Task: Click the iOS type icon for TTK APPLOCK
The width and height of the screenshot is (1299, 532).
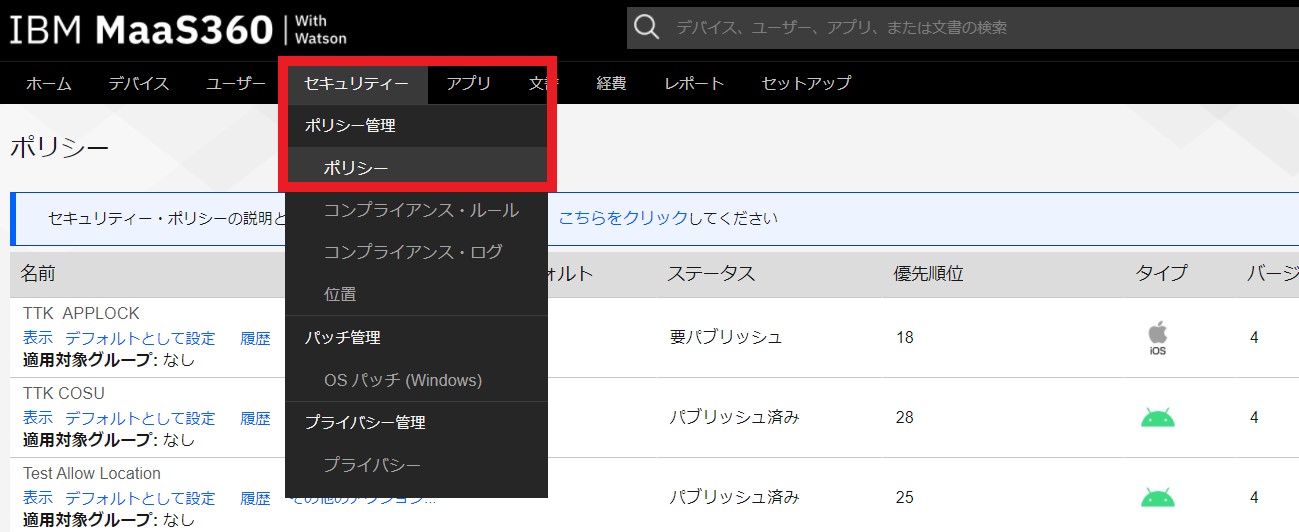Action: (x=1157, y=339)
